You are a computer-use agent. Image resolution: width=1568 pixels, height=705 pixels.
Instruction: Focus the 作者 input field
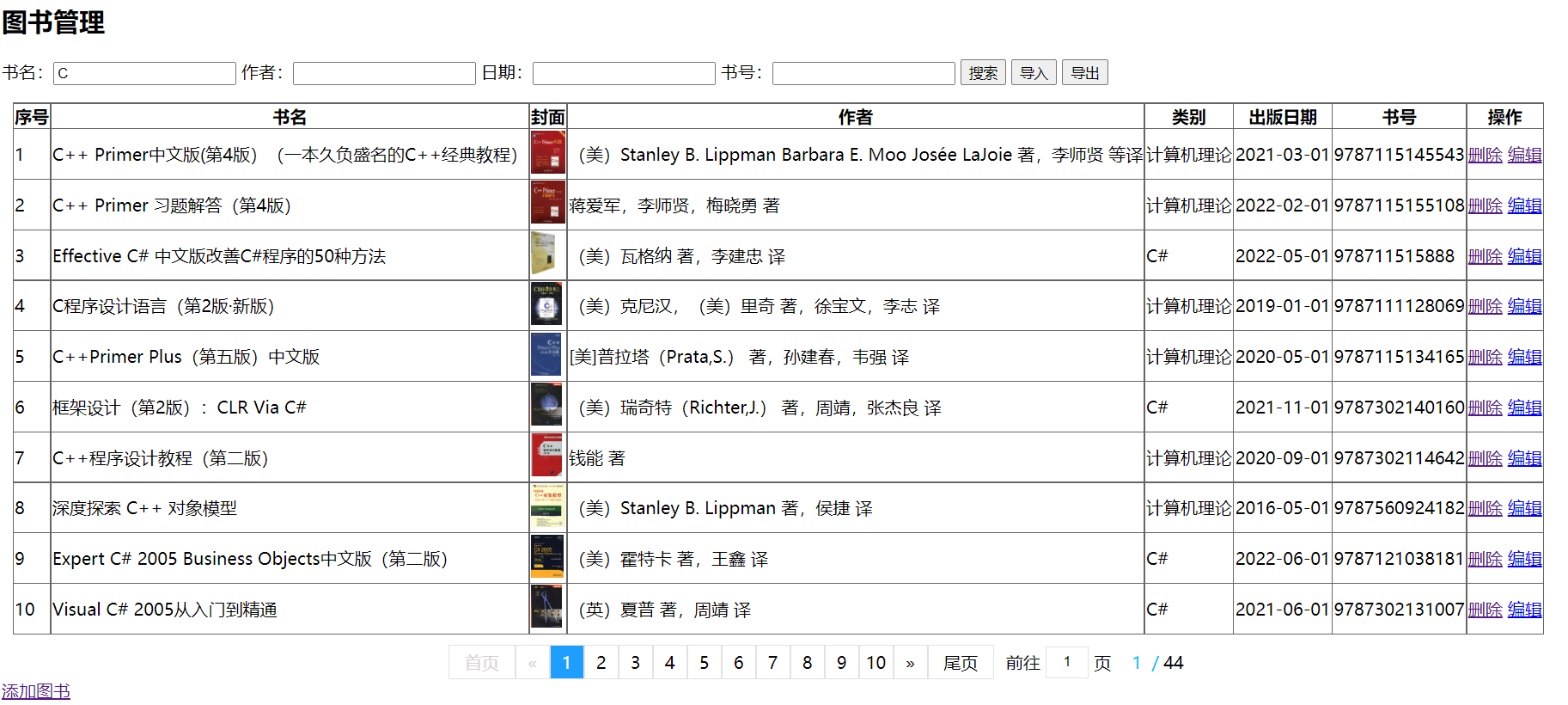[x=384, y=74]
